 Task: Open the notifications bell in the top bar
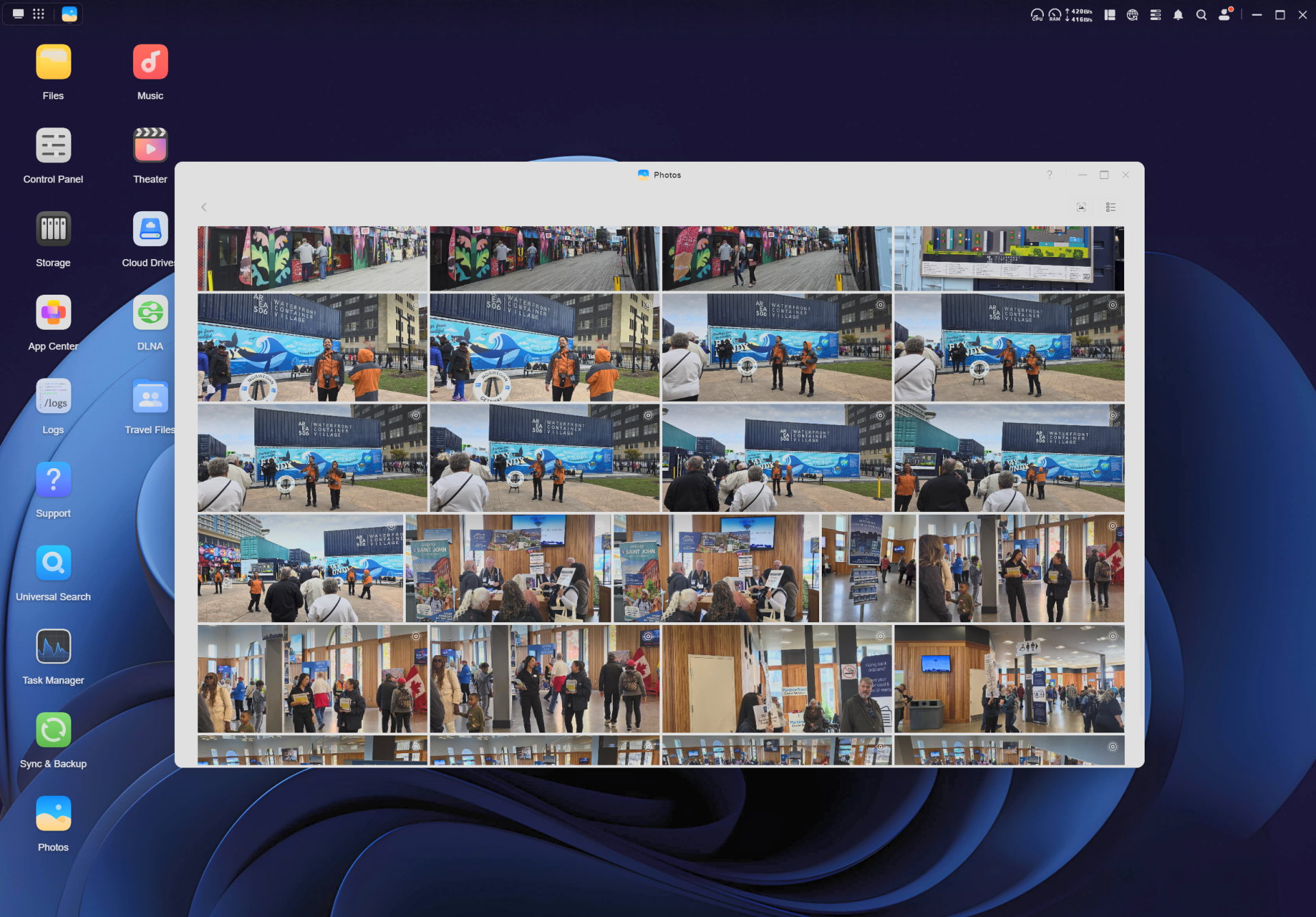(x=1178, y=14)
